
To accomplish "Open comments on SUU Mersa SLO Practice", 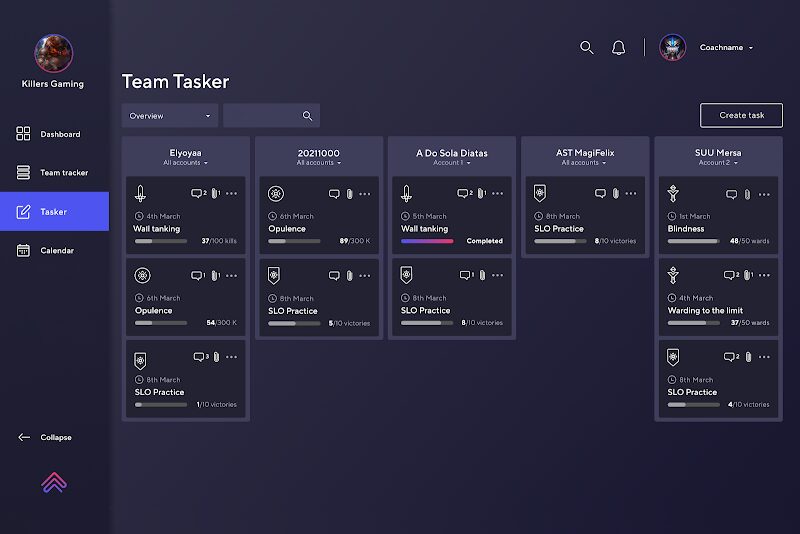I will coord(731,357).
